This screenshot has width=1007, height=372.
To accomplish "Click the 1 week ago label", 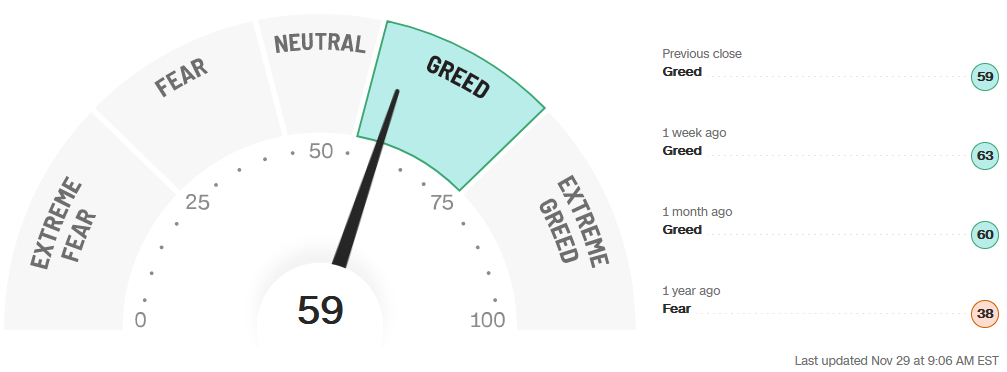I will (x=694, y=133).
